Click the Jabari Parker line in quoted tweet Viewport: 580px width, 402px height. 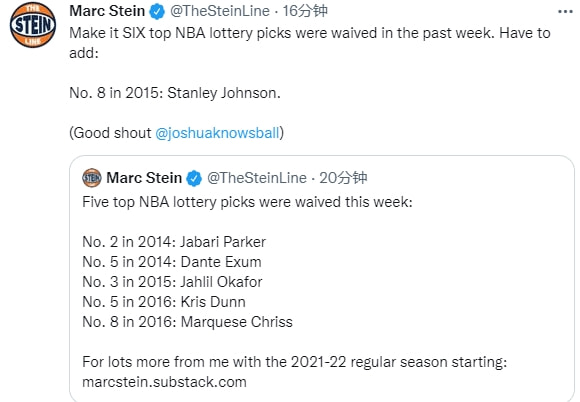pos(174,242)
